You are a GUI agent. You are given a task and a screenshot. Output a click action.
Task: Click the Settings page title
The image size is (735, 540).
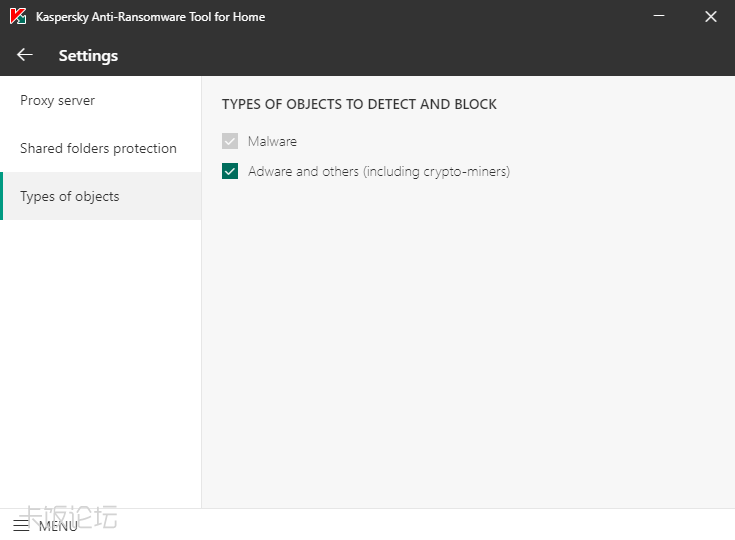(x=88, y=56)
